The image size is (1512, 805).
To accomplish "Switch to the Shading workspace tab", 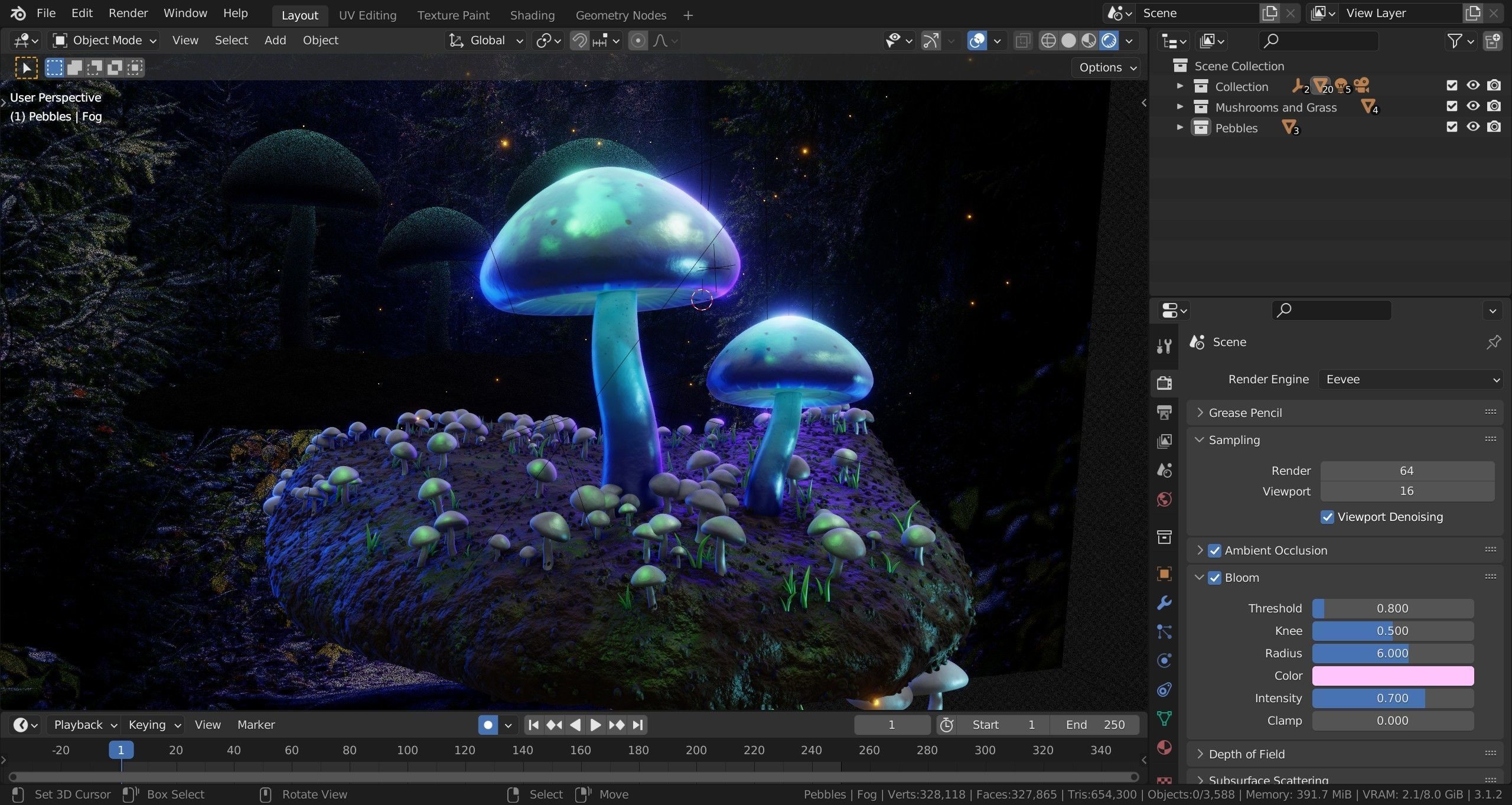I will (x=532, y=15).
